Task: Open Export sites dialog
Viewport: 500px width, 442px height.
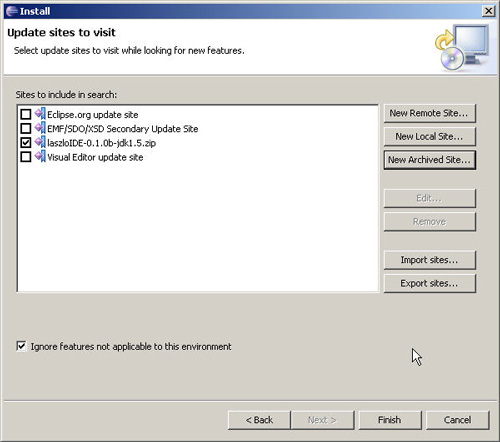Action: [429, 284]
